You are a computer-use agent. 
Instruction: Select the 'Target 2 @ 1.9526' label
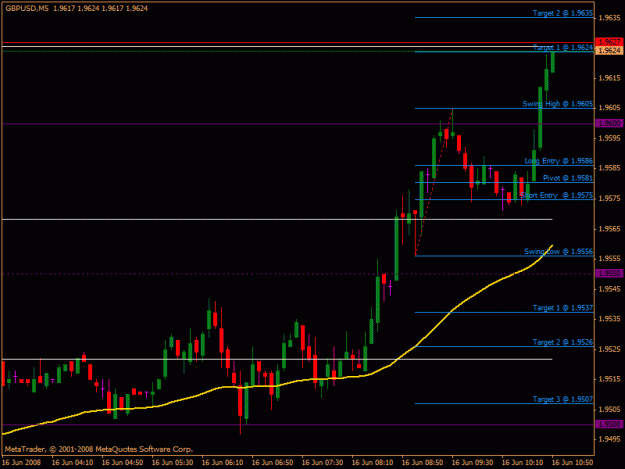[x=563, y=342]
